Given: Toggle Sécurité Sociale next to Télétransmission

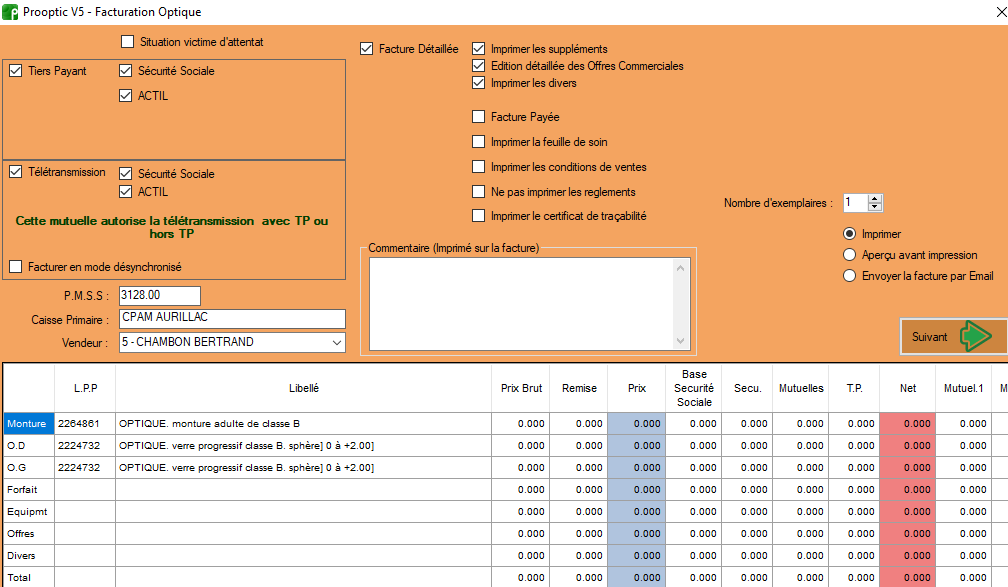Looking at the screenshot, I should tap(125, 174).
